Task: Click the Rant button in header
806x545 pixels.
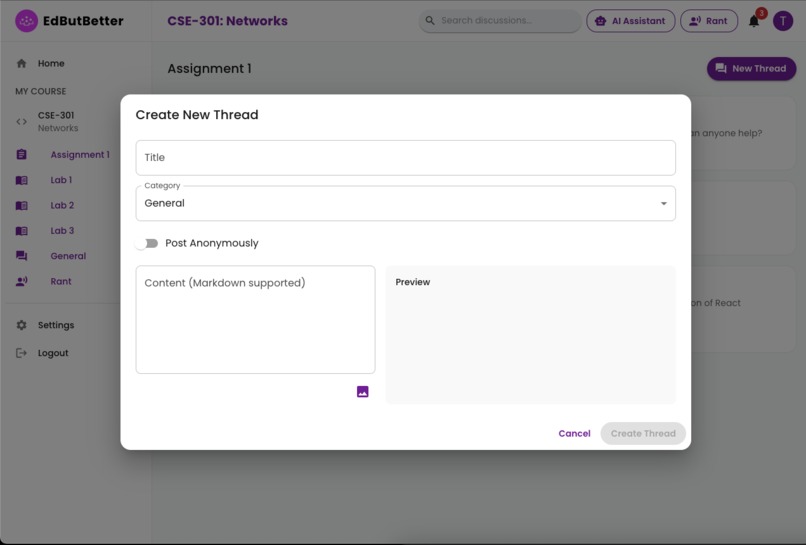Action: click(x=709, y=21)
